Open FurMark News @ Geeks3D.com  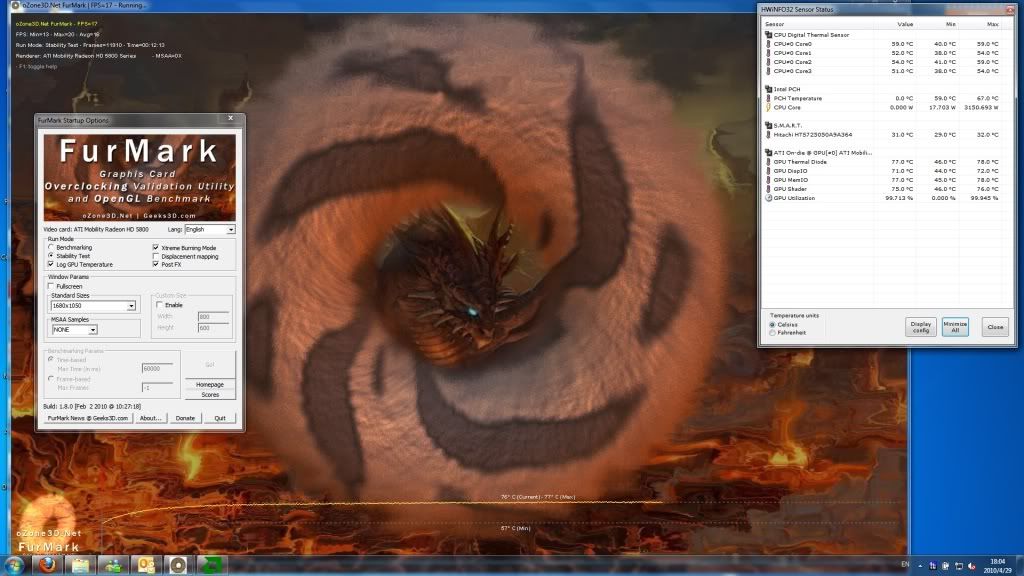pyautogui.click(x=88, y=418)
